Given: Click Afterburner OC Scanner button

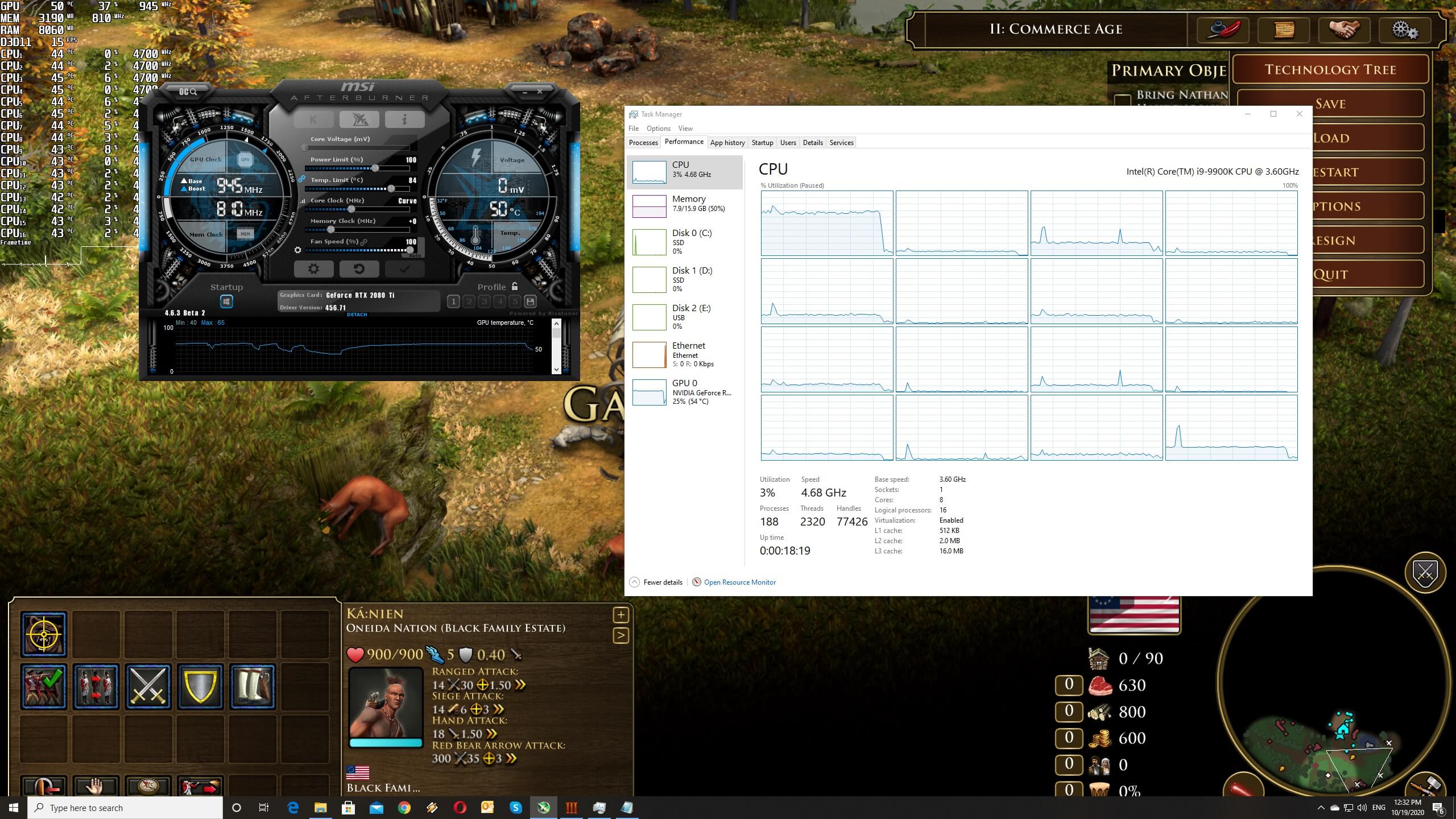Looking at the screenshot, I should click(188, 91).
